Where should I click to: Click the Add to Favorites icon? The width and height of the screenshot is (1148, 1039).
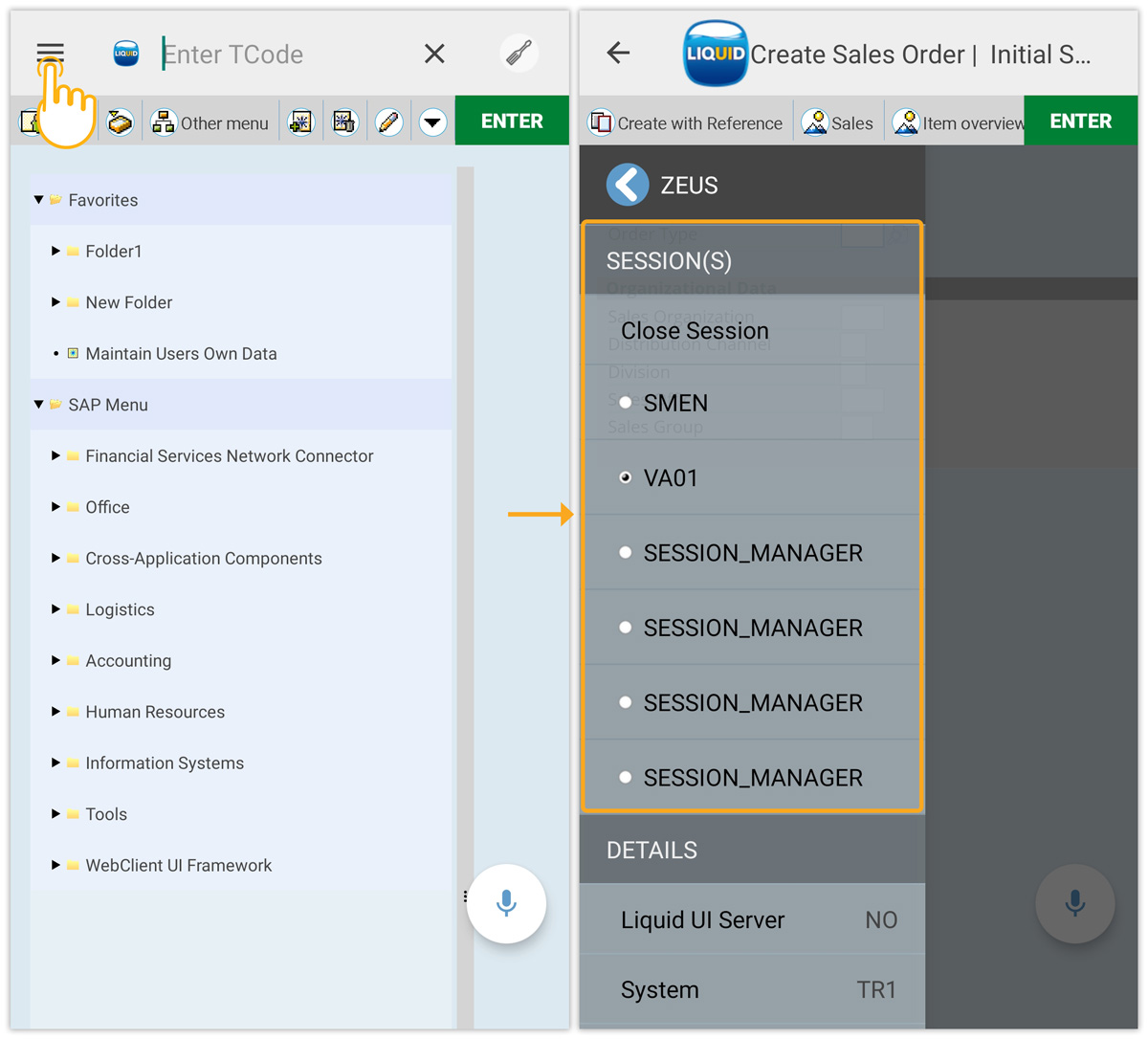coord(301,122)
